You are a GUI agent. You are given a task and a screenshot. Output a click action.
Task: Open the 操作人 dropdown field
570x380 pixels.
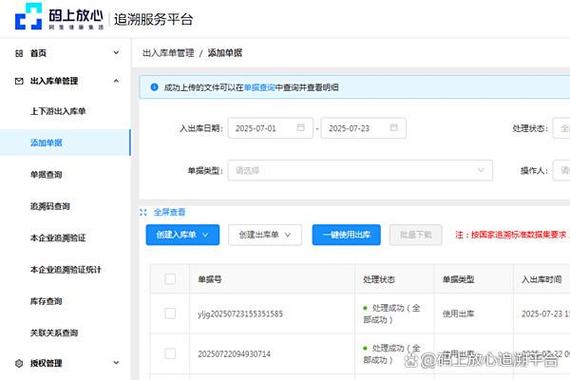pos(561,170)
